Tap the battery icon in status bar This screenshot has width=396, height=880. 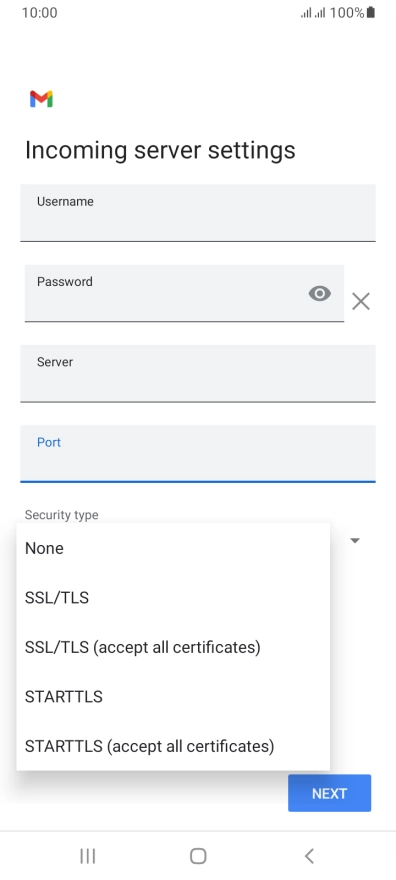tap(370, 12)
